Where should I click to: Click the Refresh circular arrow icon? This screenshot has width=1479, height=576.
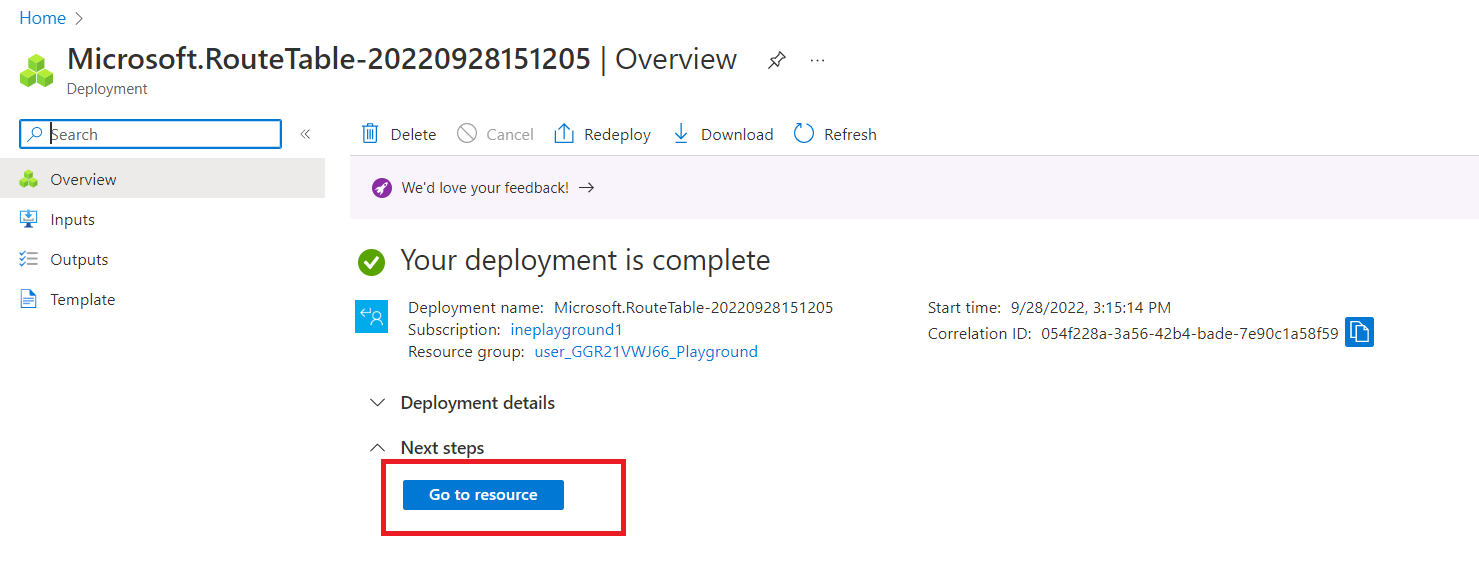click(x=804, y=134)
